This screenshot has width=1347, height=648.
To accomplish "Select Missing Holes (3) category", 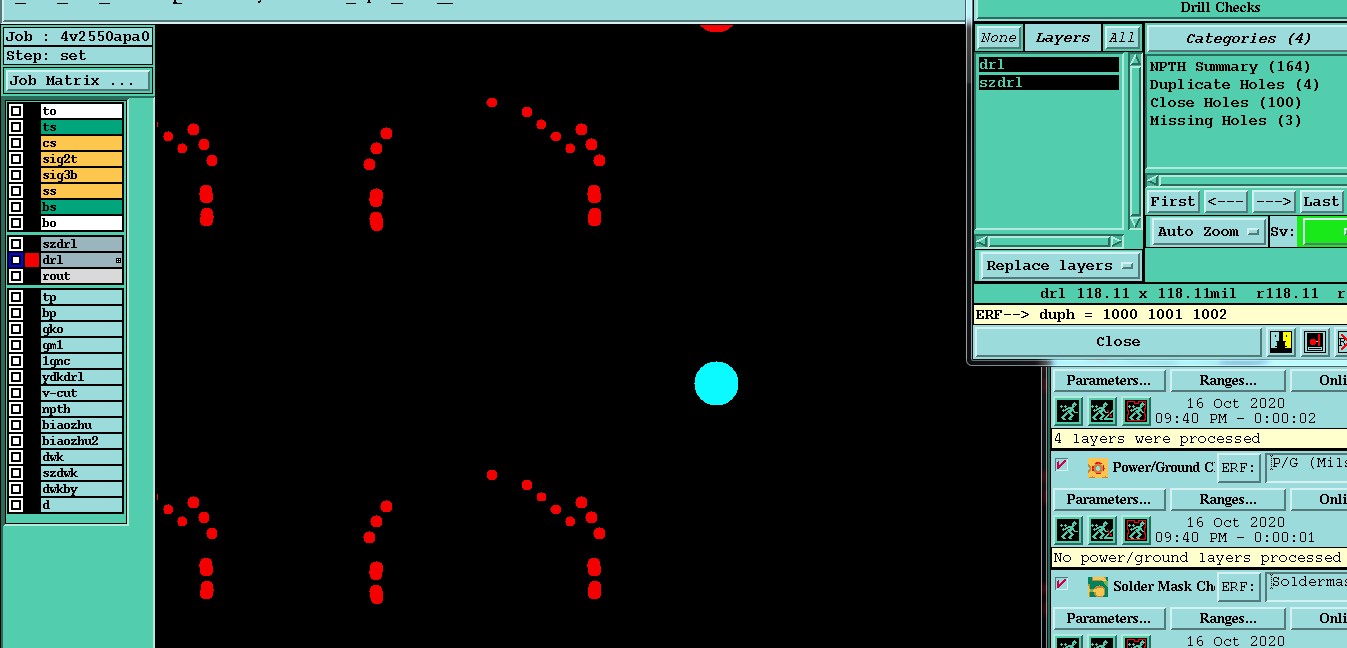I will [x=1225, y=121].
